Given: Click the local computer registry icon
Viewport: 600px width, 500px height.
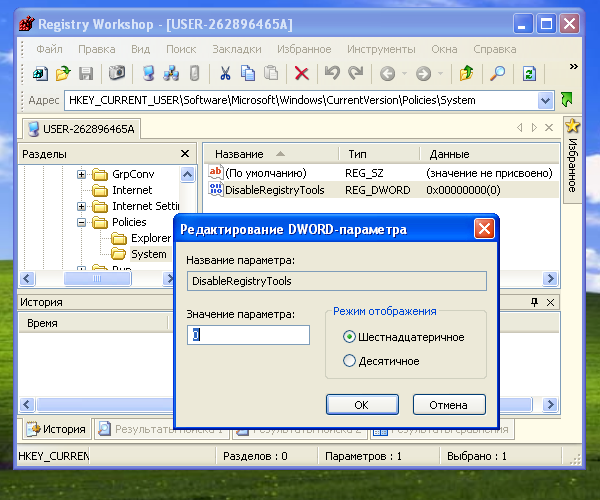Looking at the screenshot, I should pos(148,73).
